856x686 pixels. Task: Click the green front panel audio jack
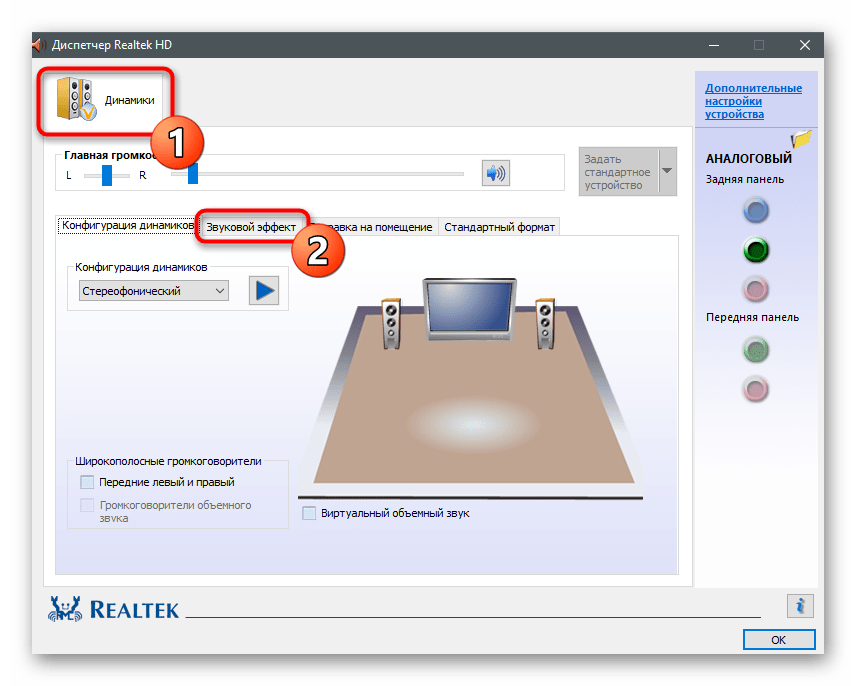point(756,349)
